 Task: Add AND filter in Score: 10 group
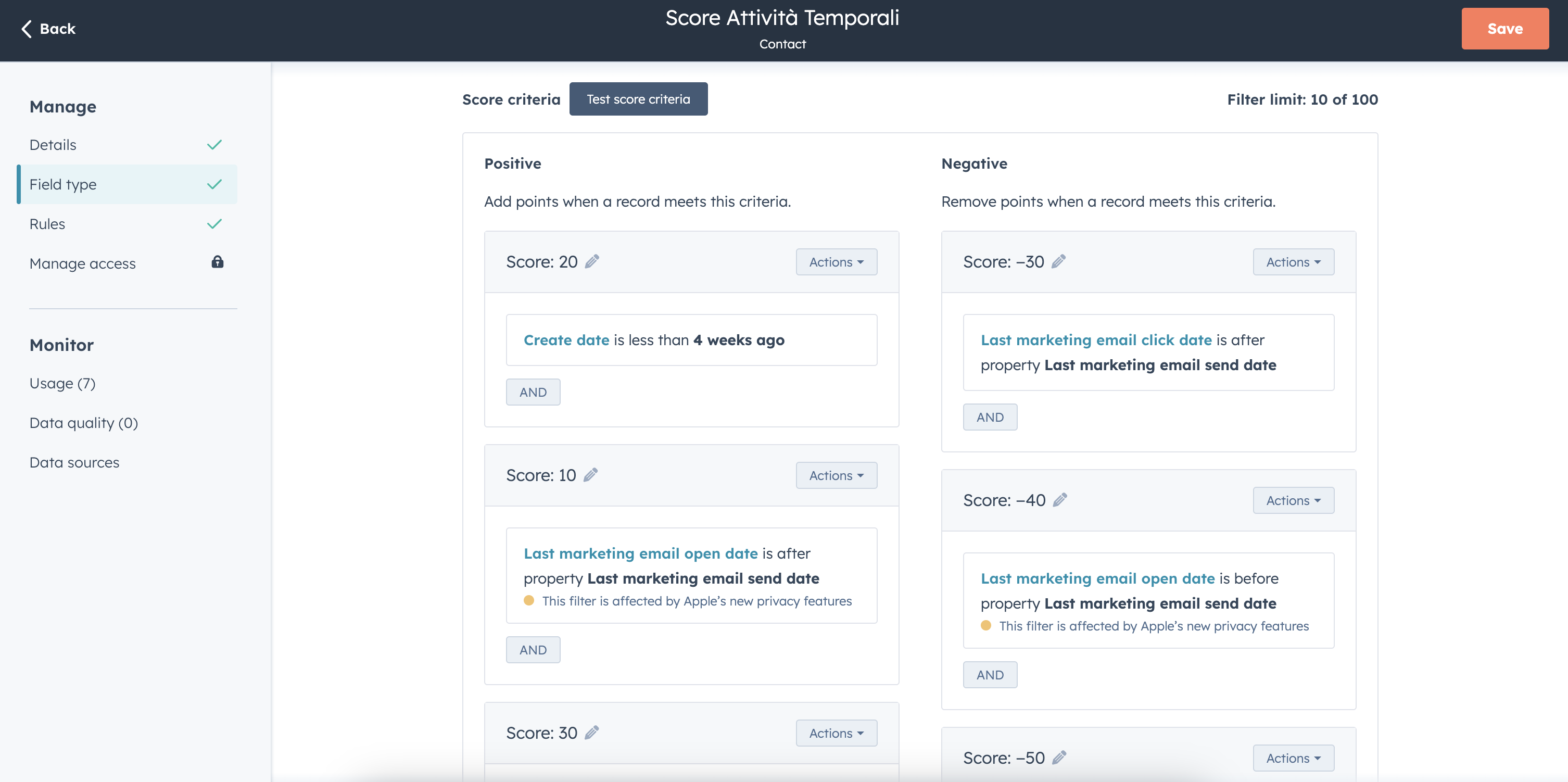533,650
